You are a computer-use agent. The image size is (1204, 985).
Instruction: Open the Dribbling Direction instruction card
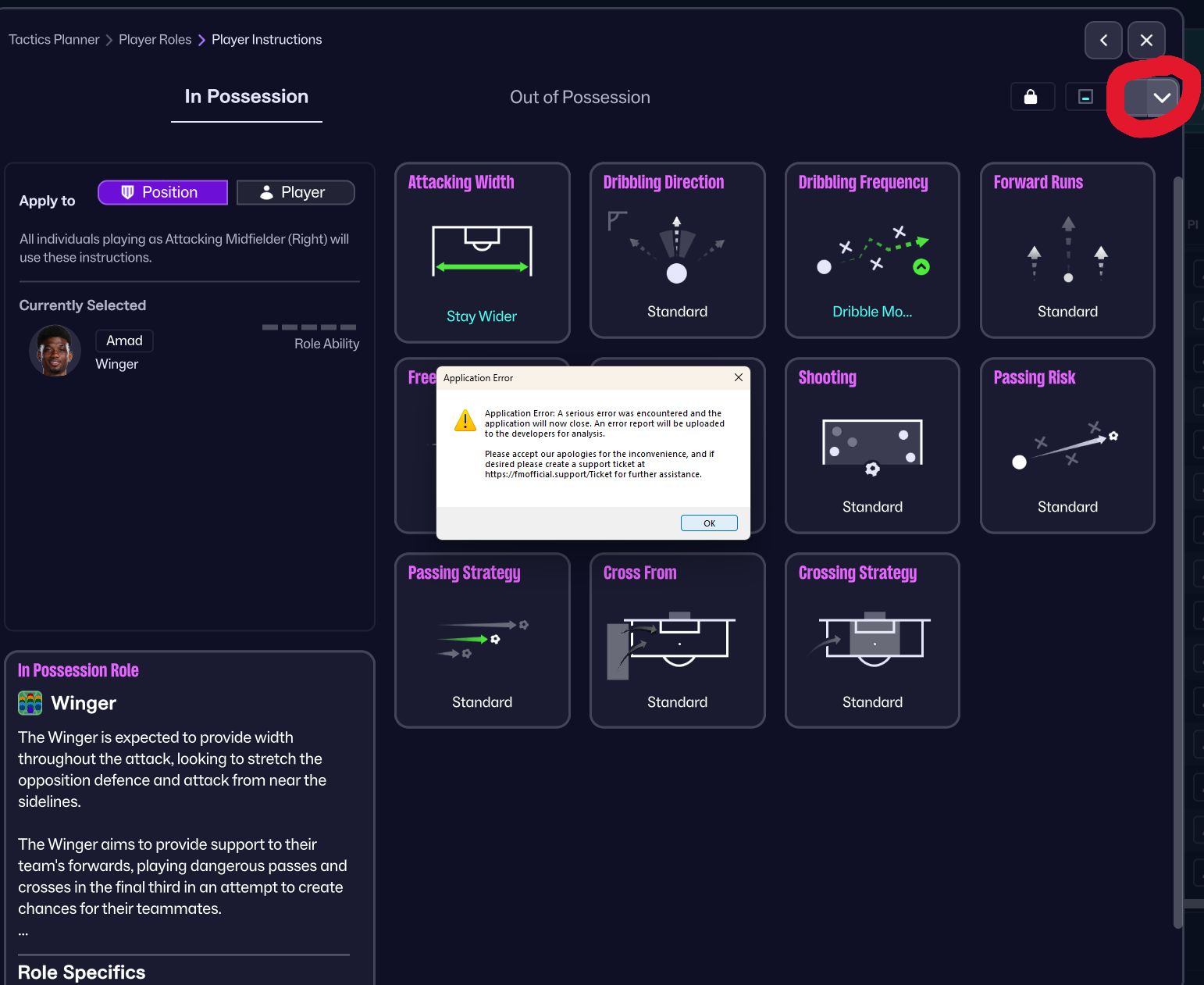point(677,250)
